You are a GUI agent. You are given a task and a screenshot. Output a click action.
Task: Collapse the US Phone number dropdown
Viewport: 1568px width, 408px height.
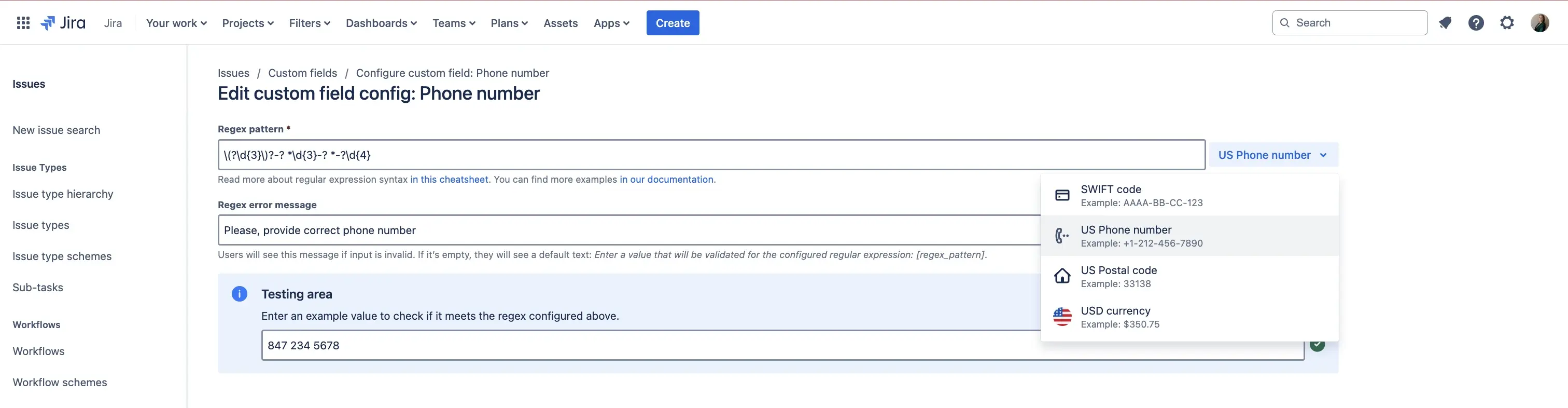(1273, 155)
